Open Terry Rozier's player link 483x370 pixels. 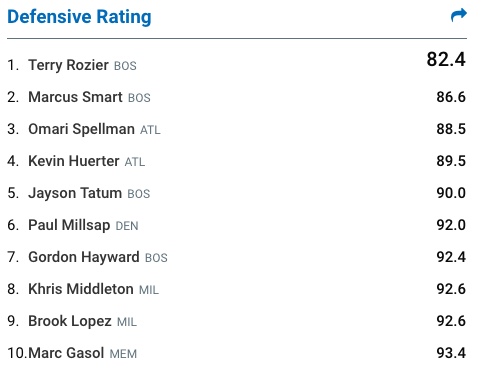point(68,65)
